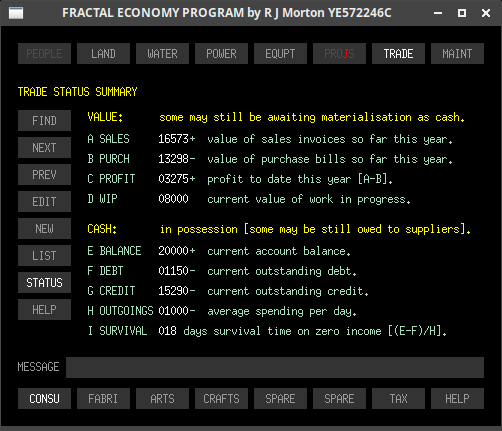The height and width of the screenshot is (431, 502).
Task: Maximize the Fractal Economy window
Action: click(x=462, y=13)
